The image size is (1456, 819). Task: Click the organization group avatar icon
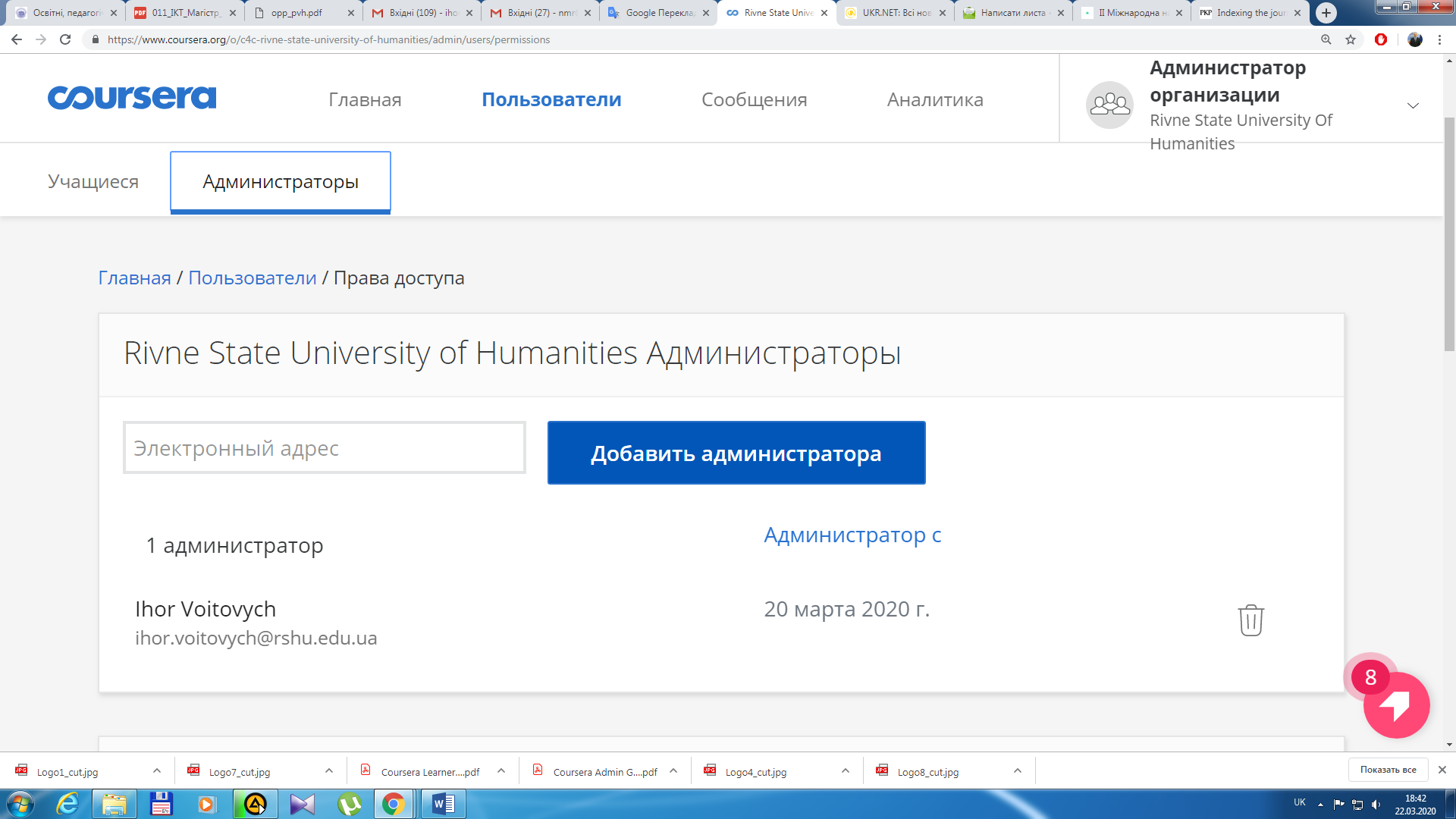(1109, 105)
